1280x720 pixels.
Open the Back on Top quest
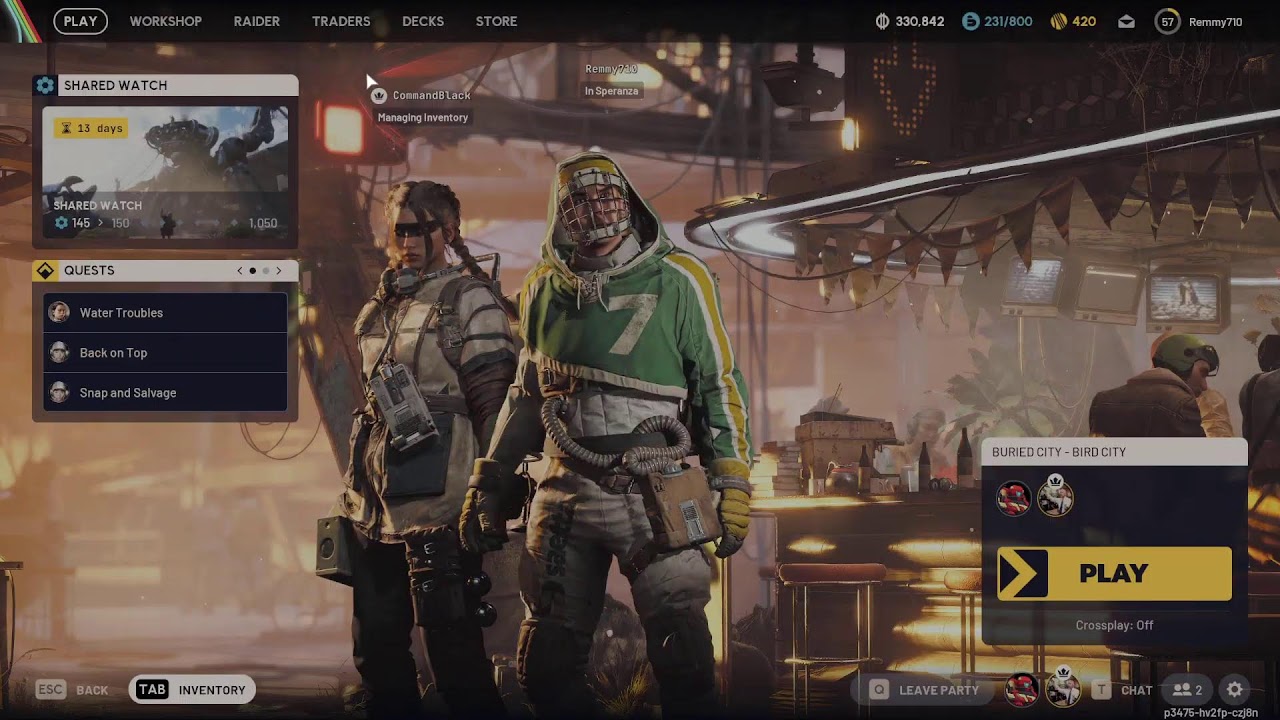tap(165, 353)
